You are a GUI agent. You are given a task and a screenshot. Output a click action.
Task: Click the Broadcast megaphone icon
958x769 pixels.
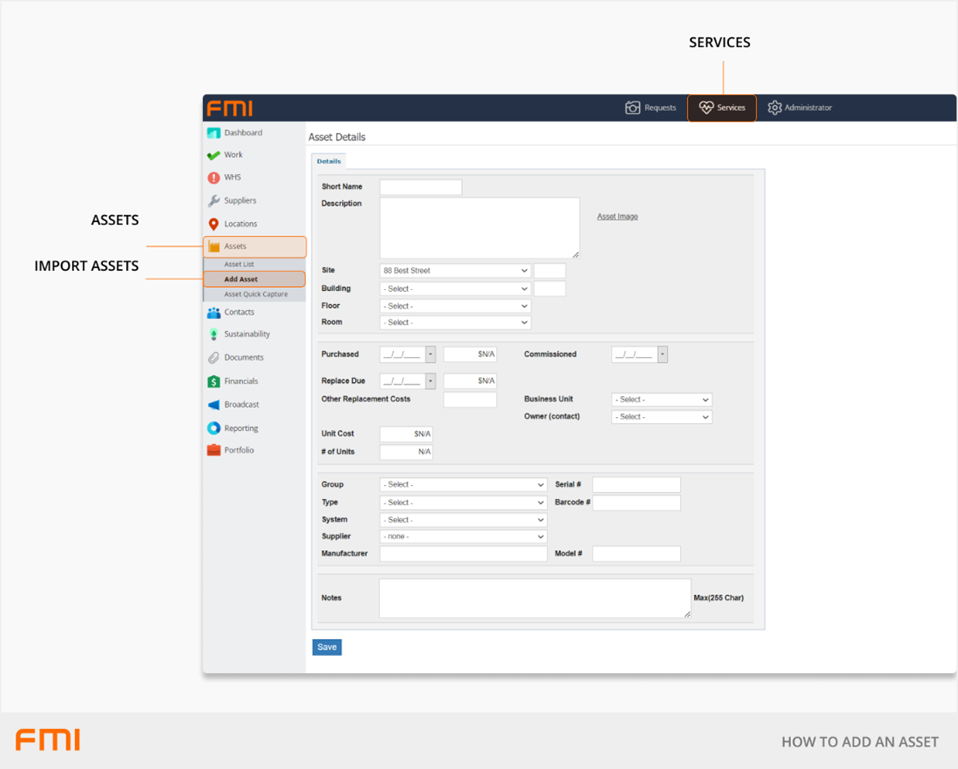[x=213, y=405]
